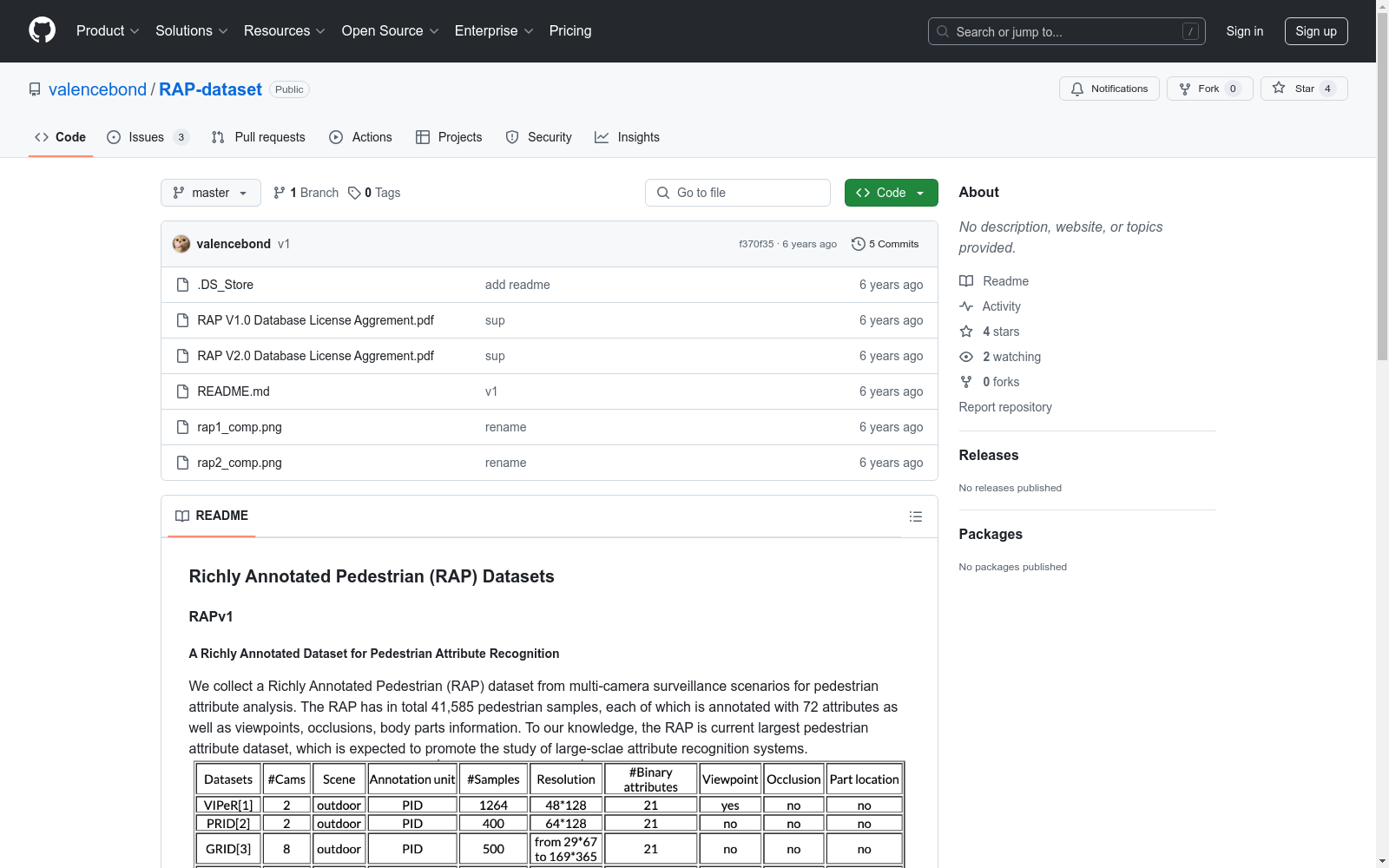This screenshot has height=868, width=1389.
Task: Click the Readme book icon in About
Action: (x=966, y=281)
